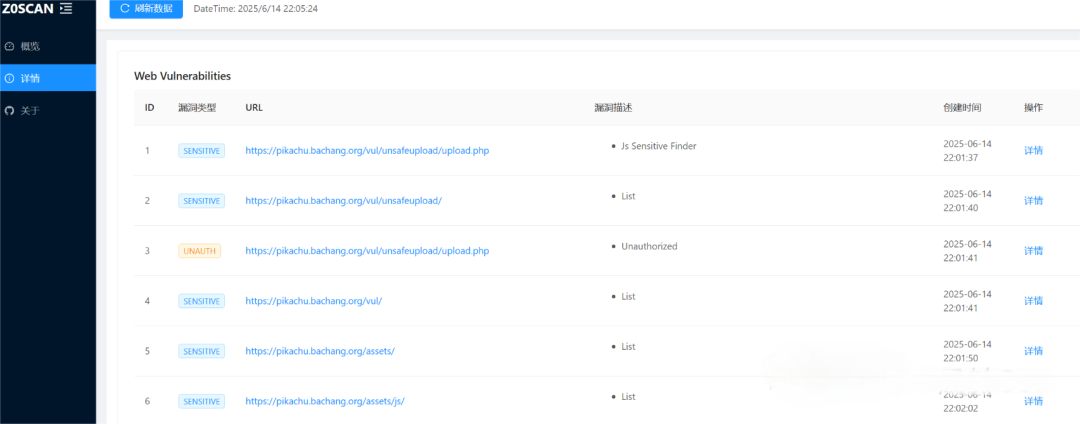Screen dimensions: 1080x424
Task: Click 详情 action for row ID 6
Action: pyautogui.click(x=1033, y=401)
